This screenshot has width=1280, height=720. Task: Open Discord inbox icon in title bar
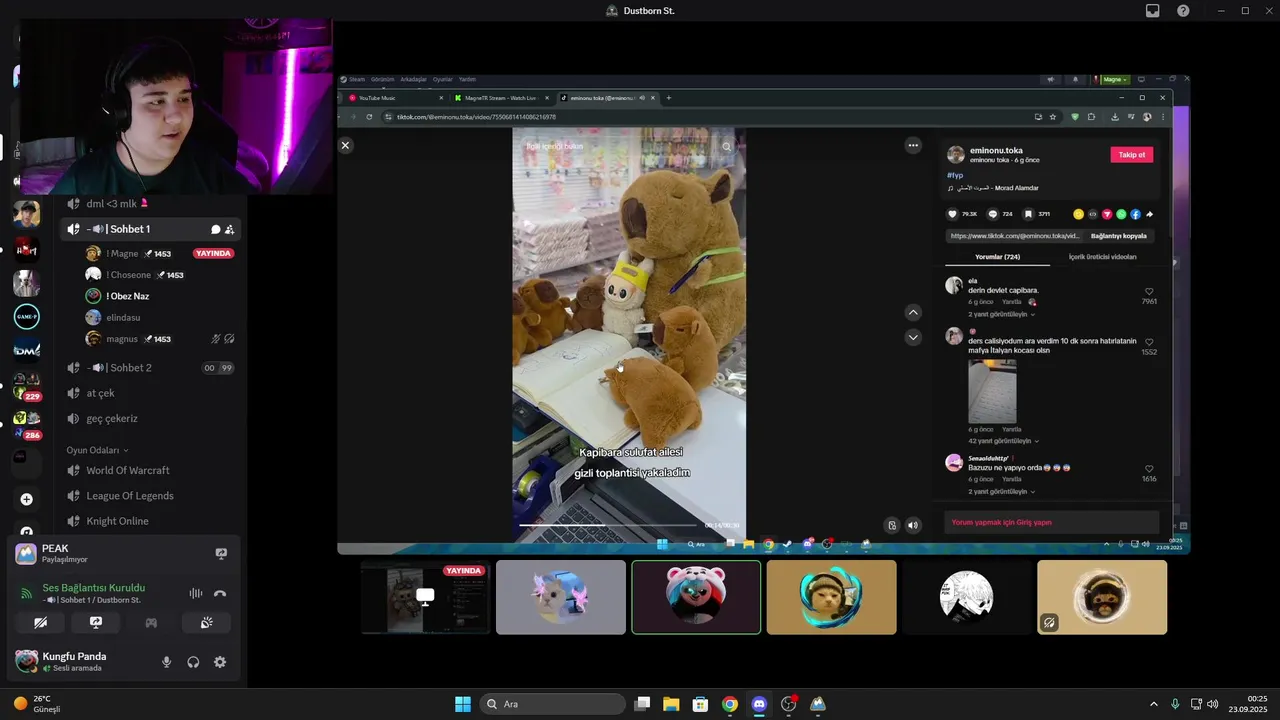click(1153, 11)
